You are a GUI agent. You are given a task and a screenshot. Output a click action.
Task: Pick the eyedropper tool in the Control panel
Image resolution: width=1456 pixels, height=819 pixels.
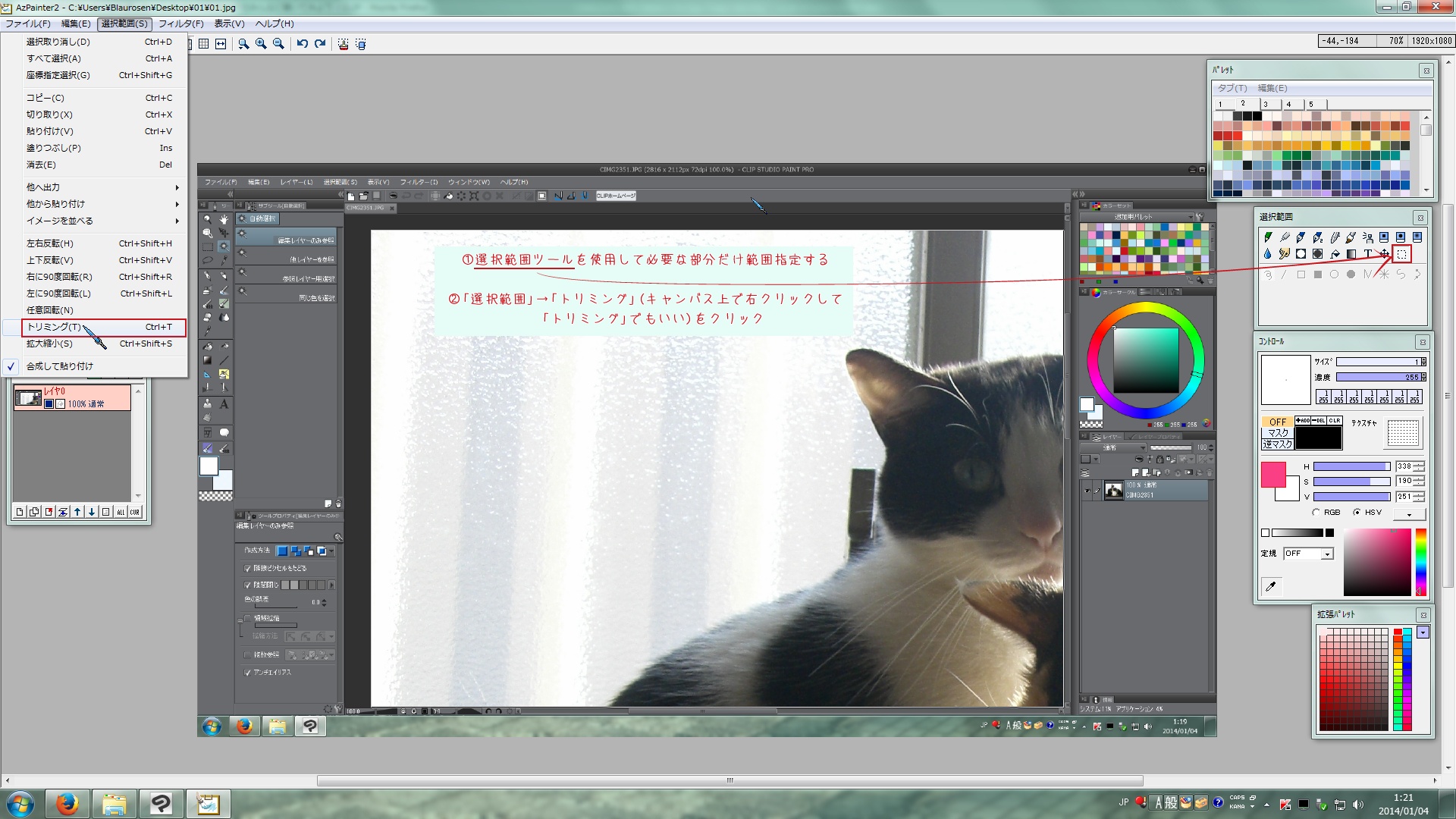[x=1271, y=585]
